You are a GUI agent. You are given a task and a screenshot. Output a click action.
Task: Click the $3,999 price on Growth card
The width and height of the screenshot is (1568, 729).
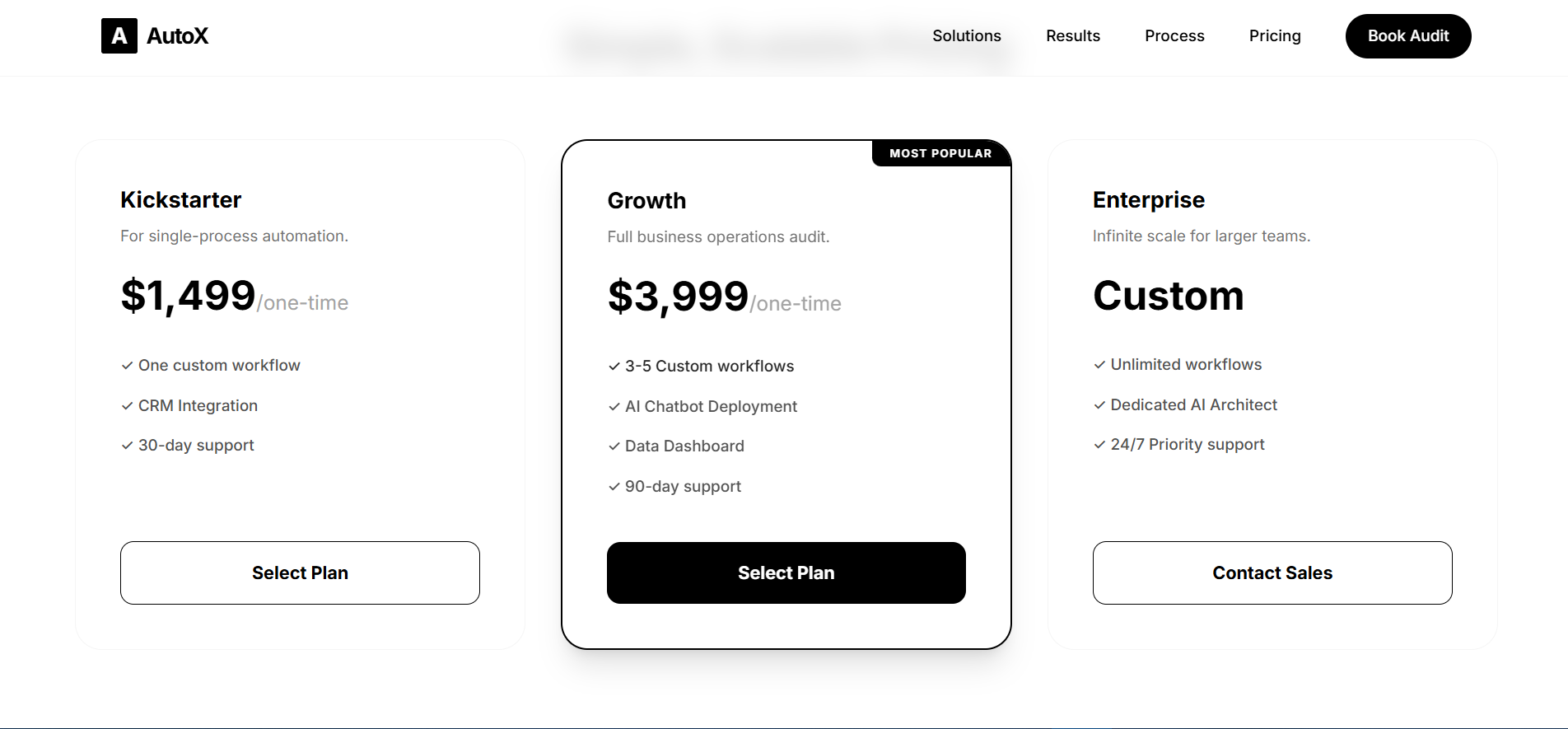point(677,297)
